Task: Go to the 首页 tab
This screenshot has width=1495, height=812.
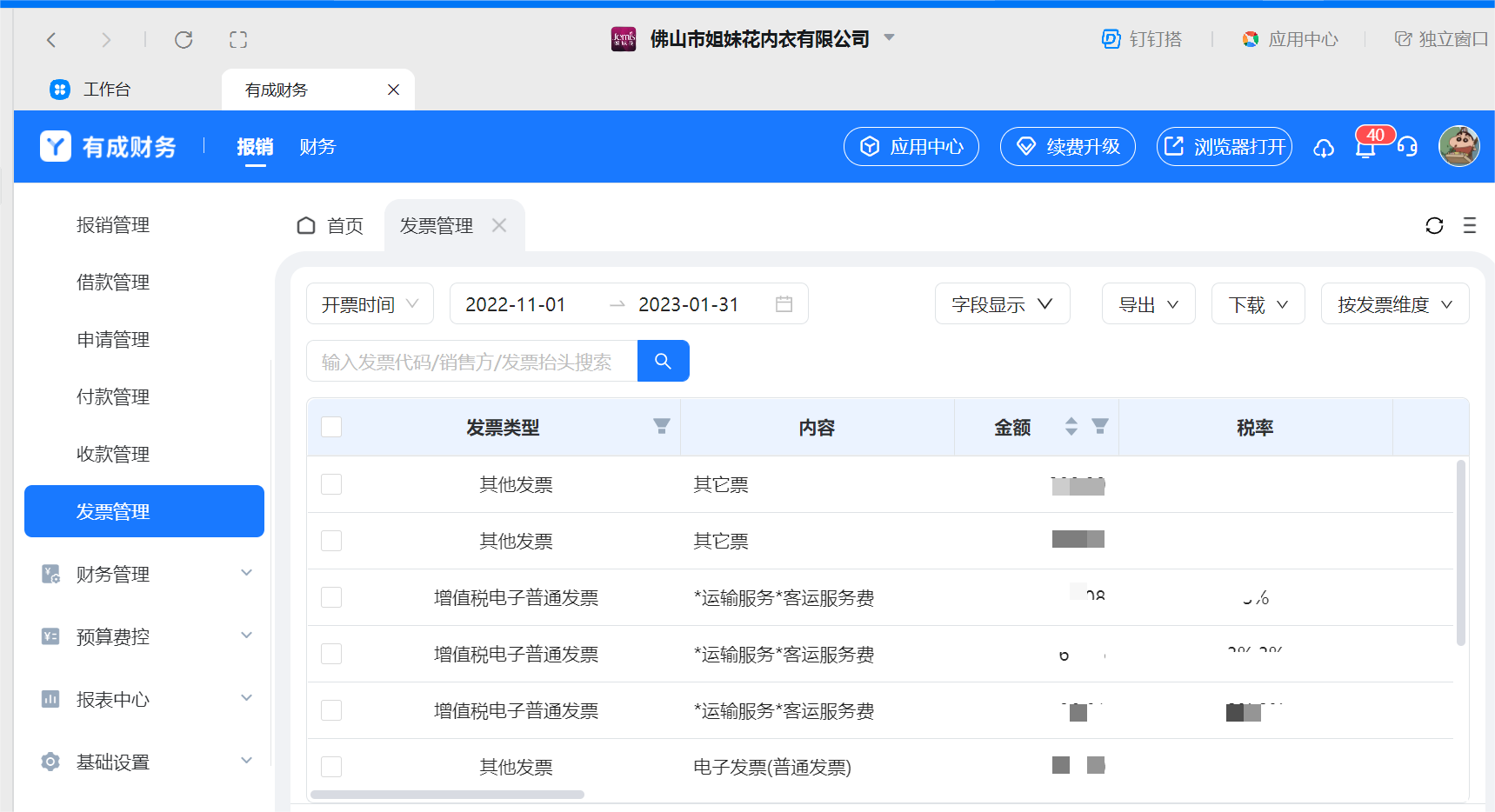Action: (x=331, y=226)
